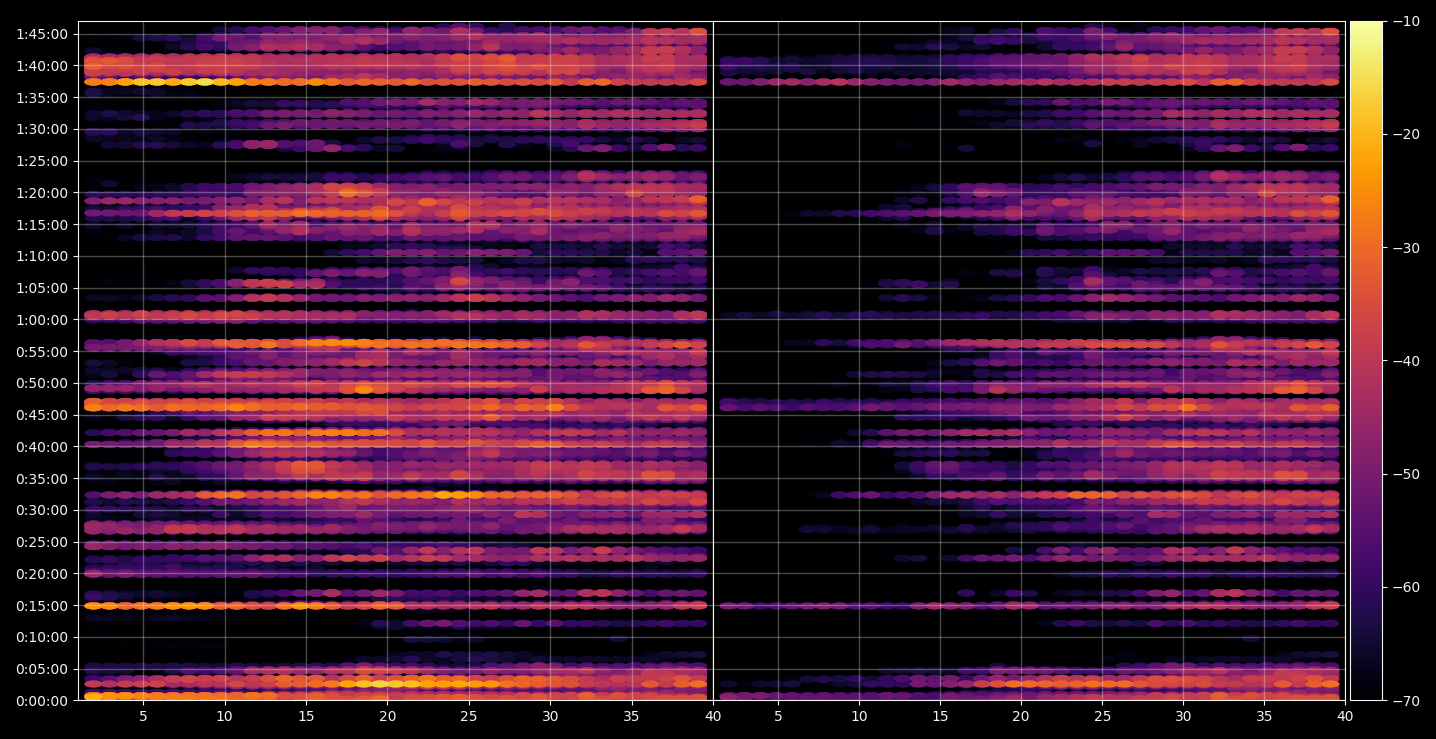1436x739 pixels.
Task: Click the 0:00:00 y-axis time label
Action: point(42,701)
